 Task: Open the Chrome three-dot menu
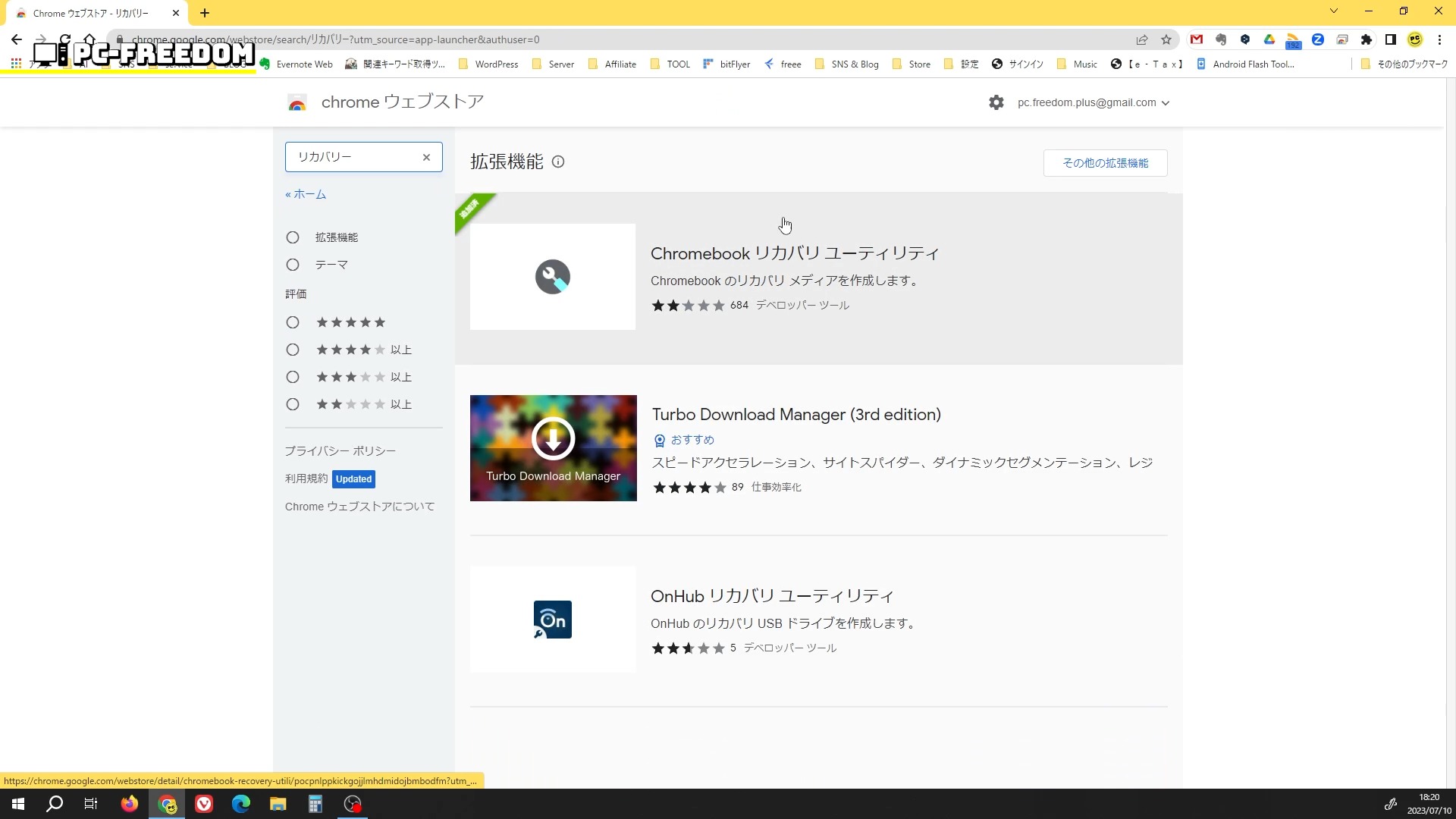[1439, 39]
